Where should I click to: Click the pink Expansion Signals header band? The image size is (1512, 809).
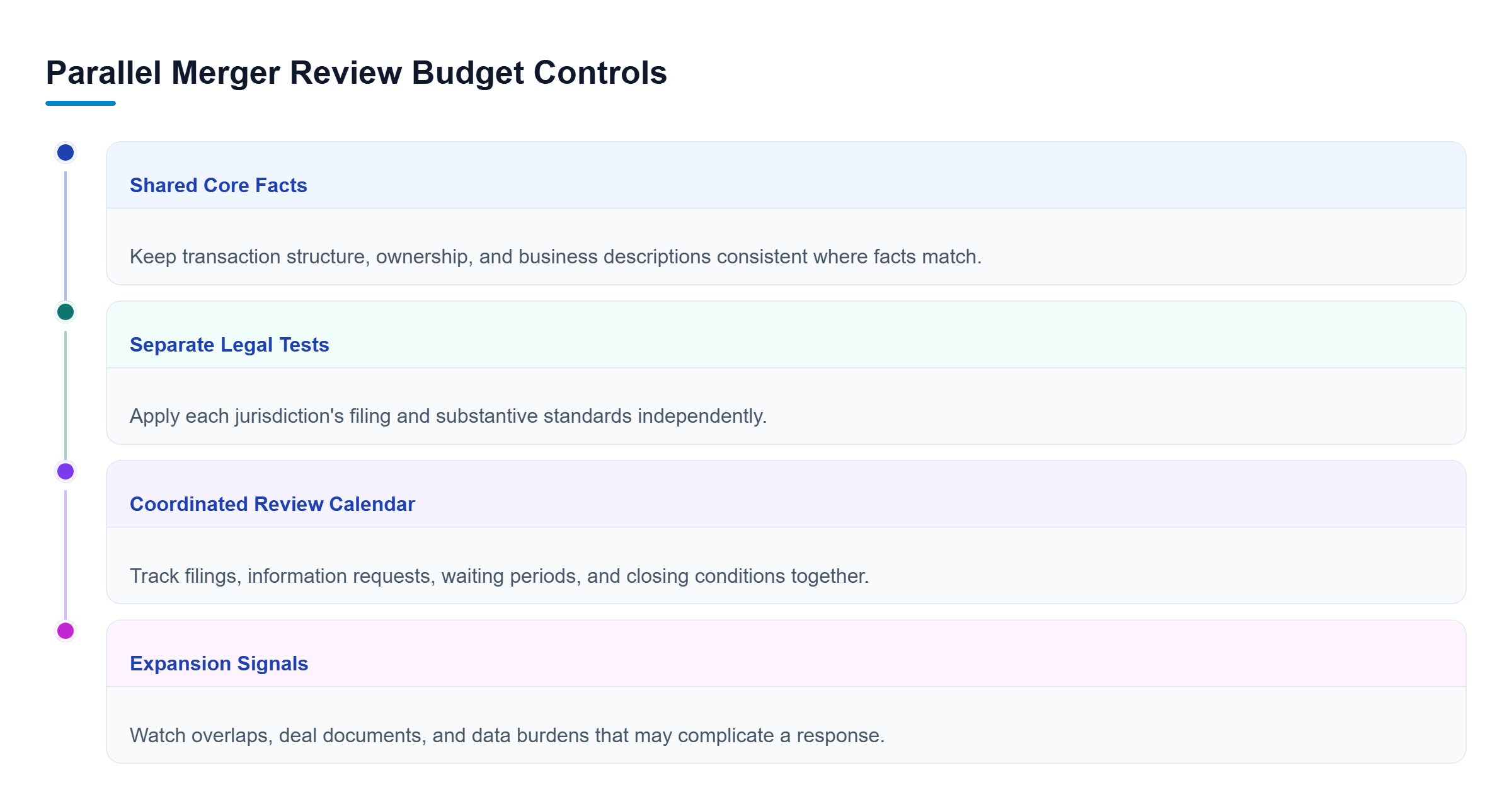786,653
